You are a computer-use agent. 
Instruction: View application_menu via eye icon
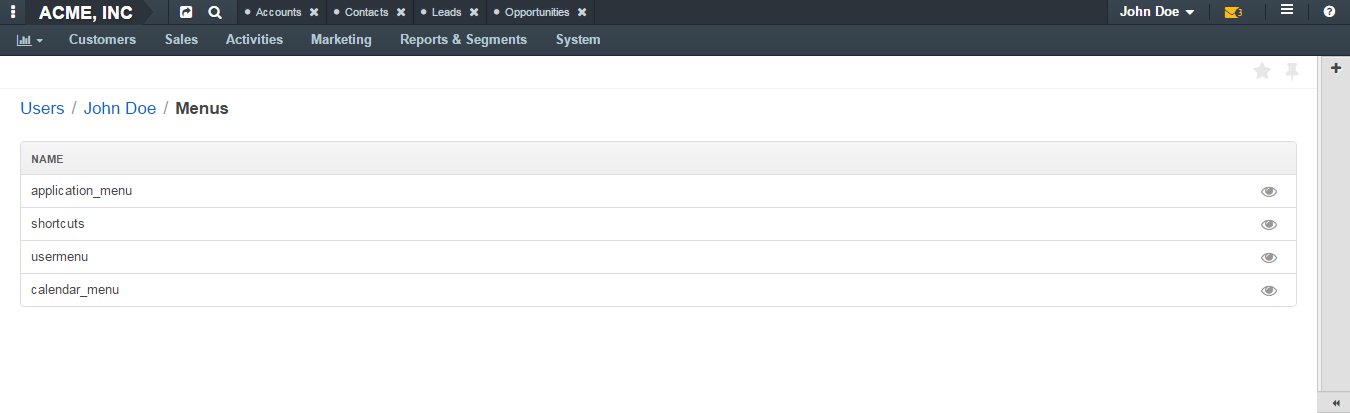pyautogui.click(x=1269, y=192)
